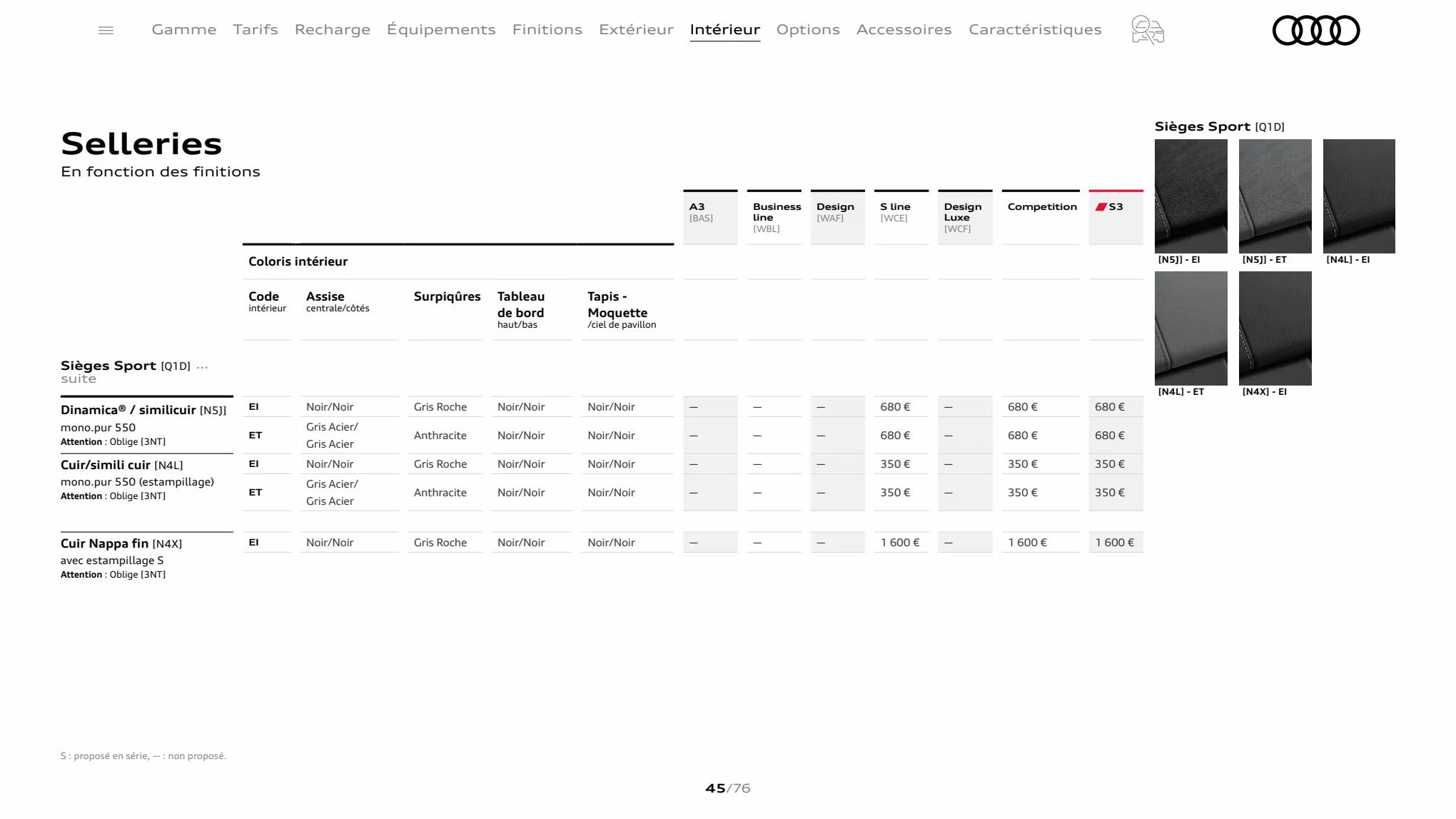Select the Intérieur tab
This screenshot has height=819, width=1456.
click(725, 29)
